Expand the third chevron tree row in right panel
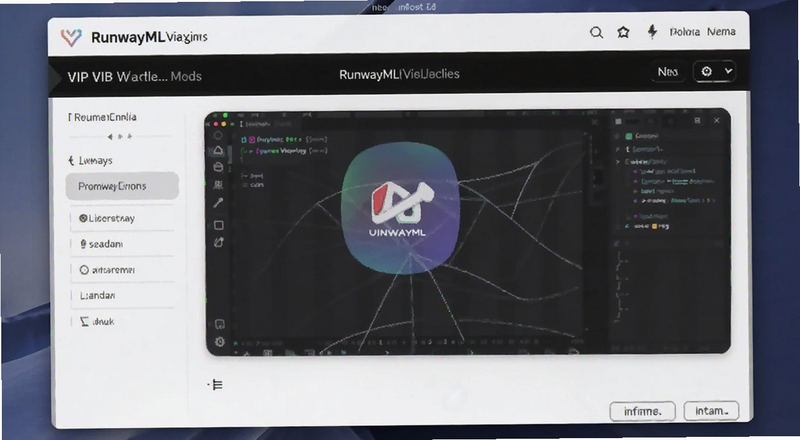The height and width of the screenshot is (440, 800). (x=618, y=162)
